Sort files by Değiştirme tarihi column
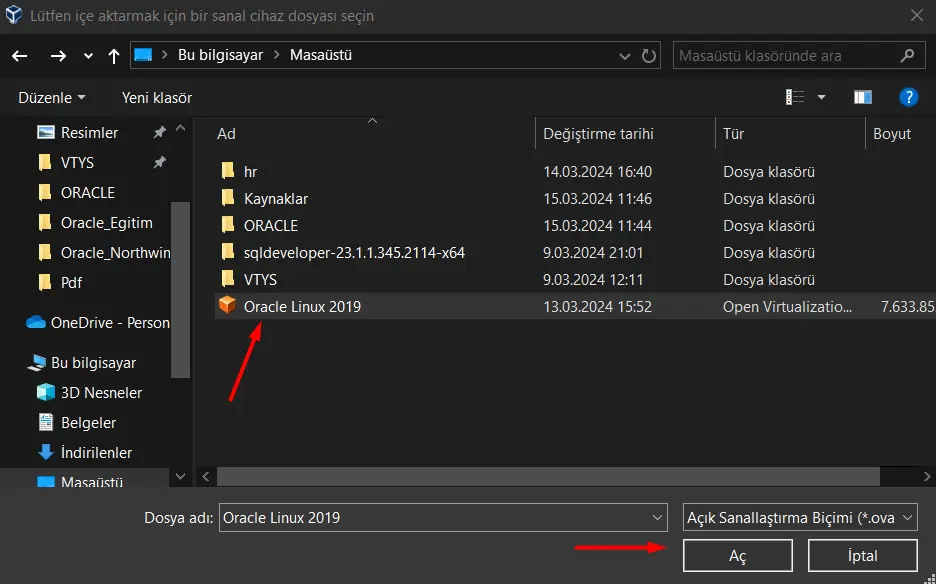Screen dimensions: 936x584 coord(598,134)
